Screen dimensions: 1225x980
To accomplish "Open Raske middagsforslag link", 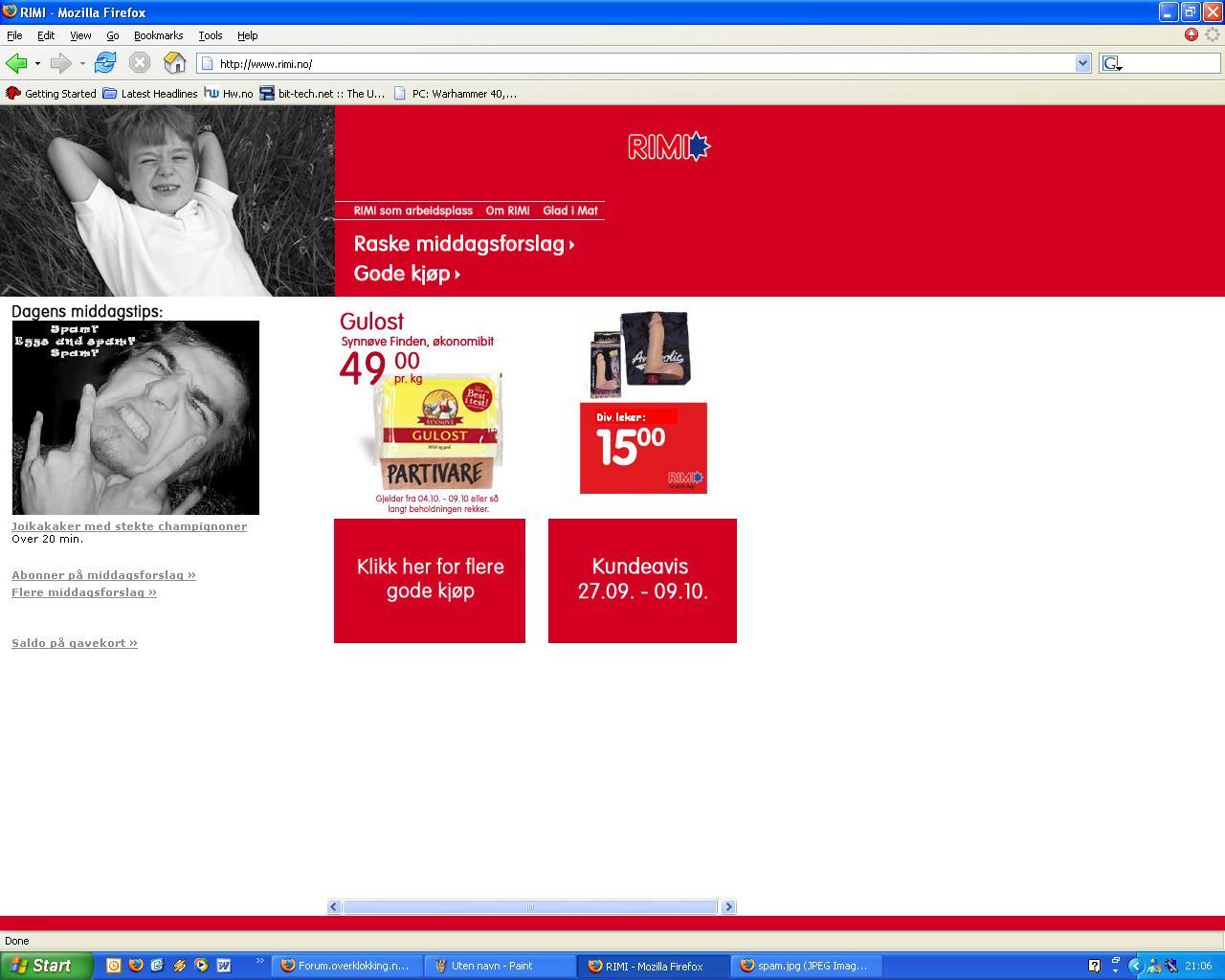I will [464, 244].
